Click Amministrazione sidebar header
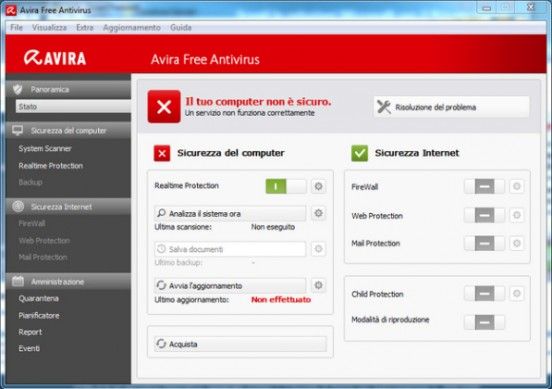Viewport: 552px width, 389px height. tap(68, 281)
